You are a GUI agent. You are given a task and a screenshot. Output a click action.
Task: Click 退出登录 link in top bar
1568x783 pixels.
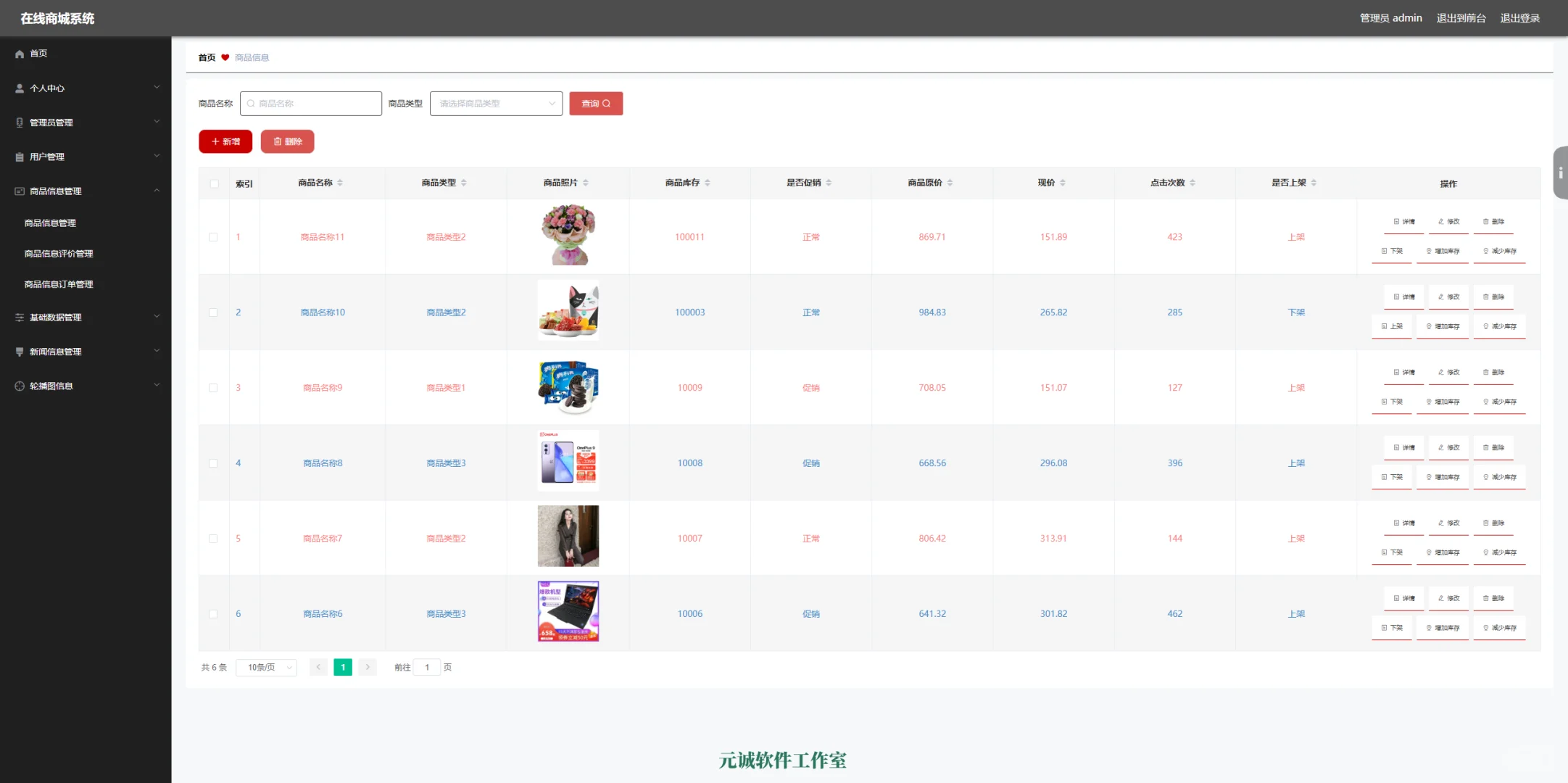[1519, 18]
